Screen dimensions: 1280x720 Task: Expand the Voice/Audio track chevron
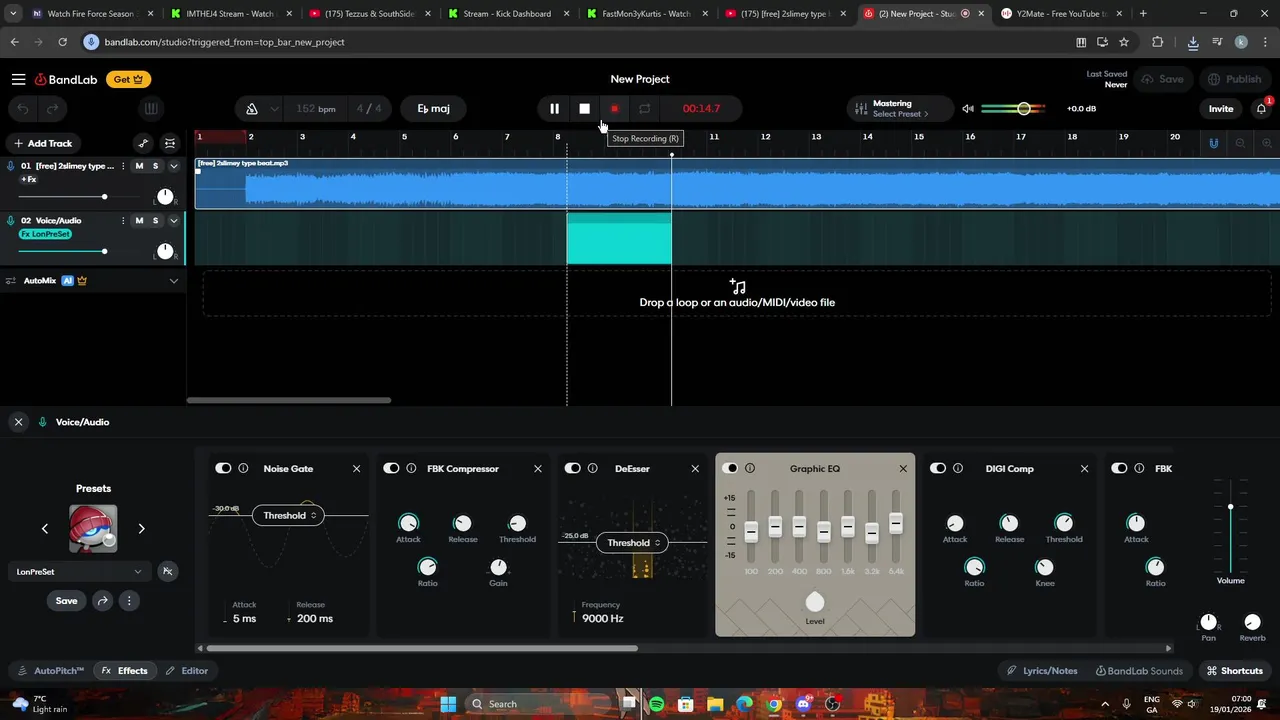coord(173,220)
